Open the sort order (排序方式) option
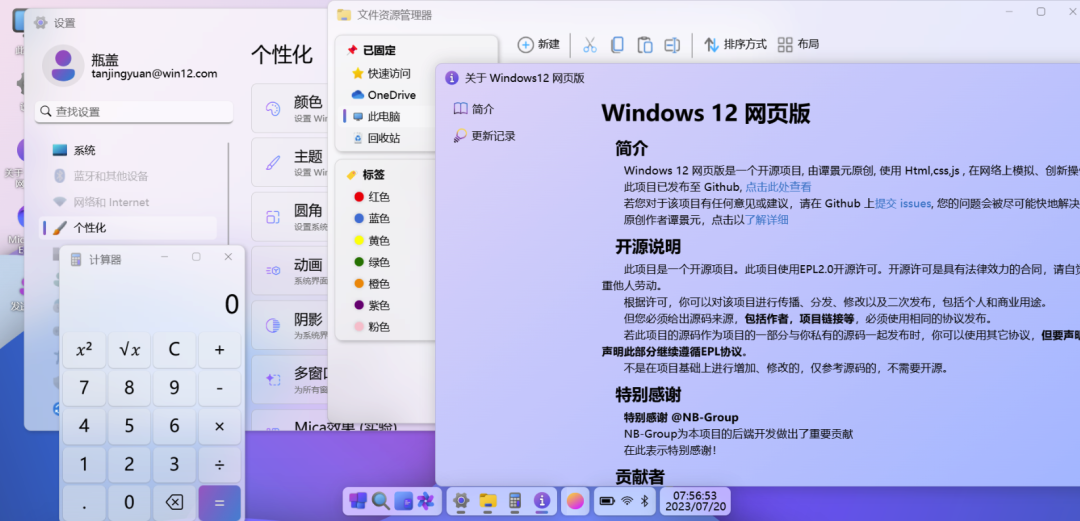The height and width of the screenshot is (521, 1080). pyautogui.click(x=735, y=45)
